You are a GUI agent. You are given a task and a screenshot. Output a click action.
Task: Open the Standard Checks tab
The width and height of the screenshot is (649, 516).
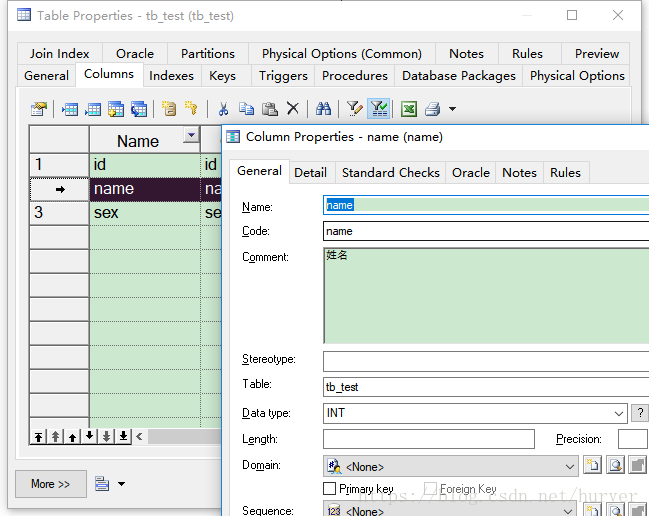coord(391,173)
